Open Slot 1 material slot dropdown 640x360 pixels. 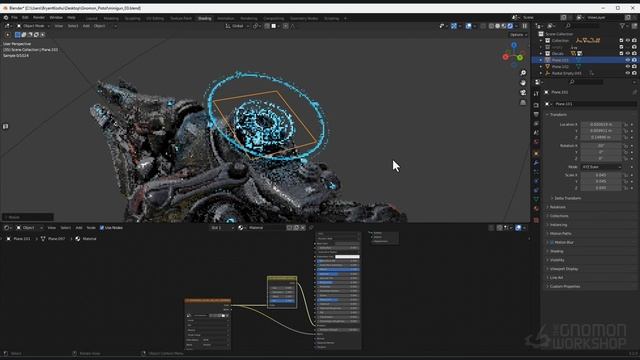coord(222,228)
